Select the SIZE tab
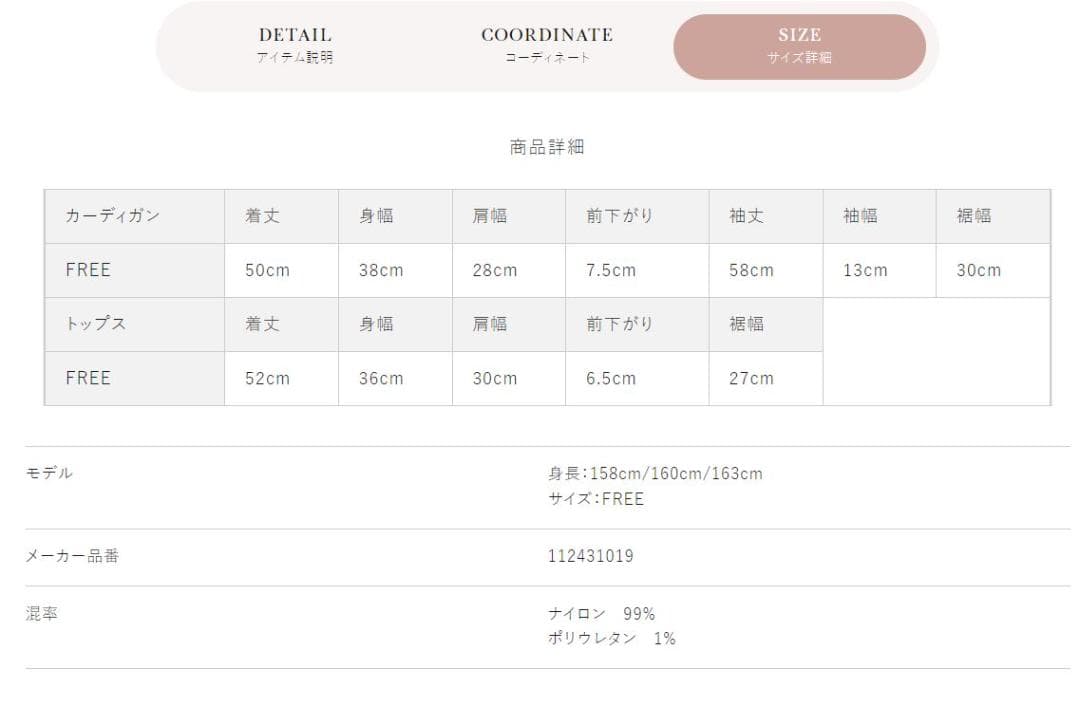 [x=799, y=46]
